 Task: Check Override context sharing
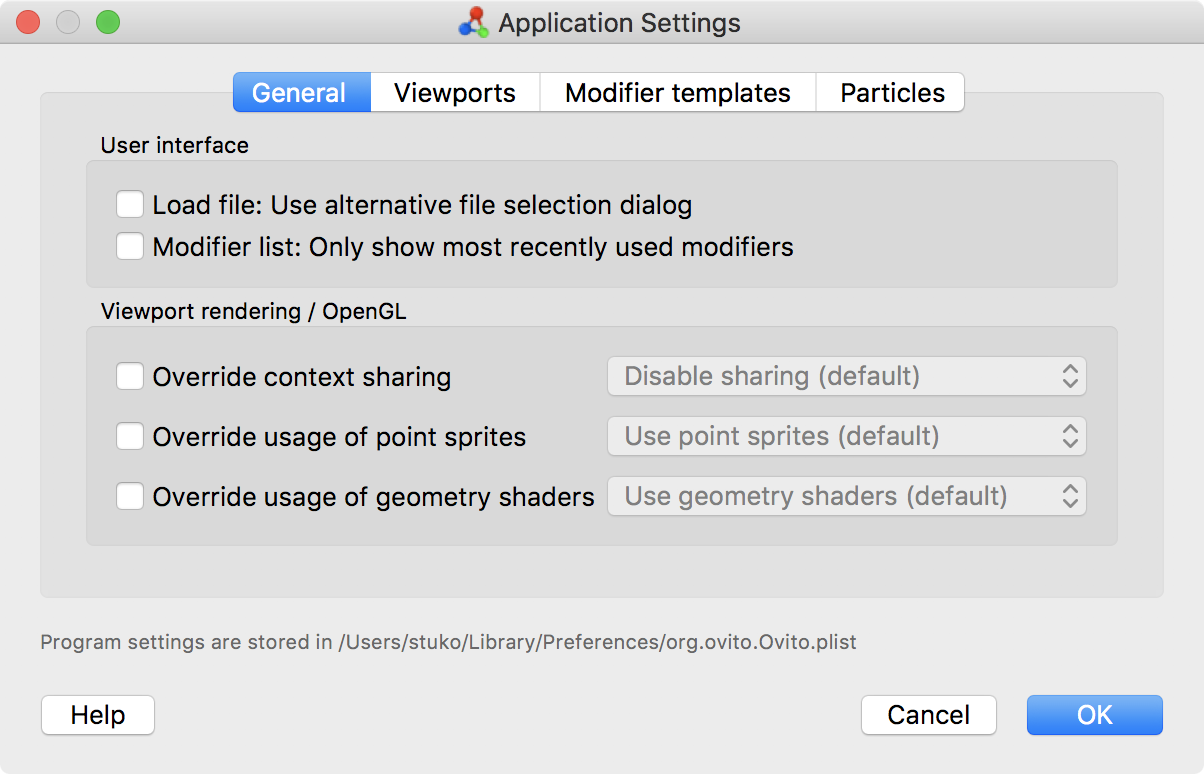[x=130, y=377]
